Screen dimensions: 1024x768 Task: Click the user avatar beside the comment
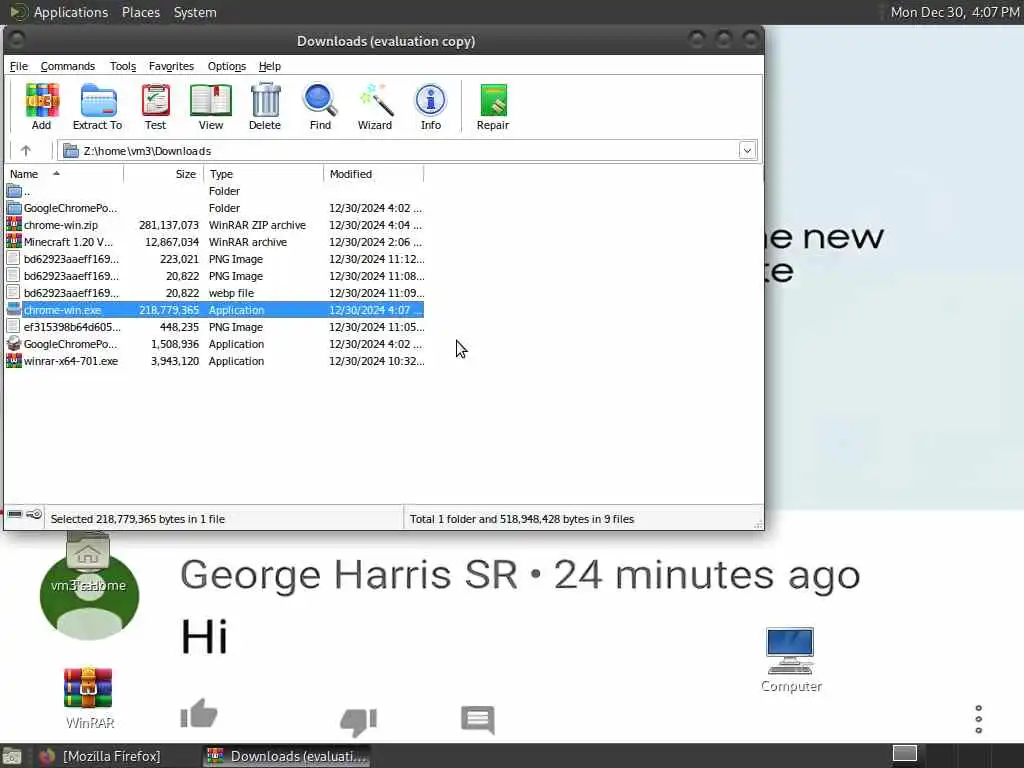[x=89, y=594]
